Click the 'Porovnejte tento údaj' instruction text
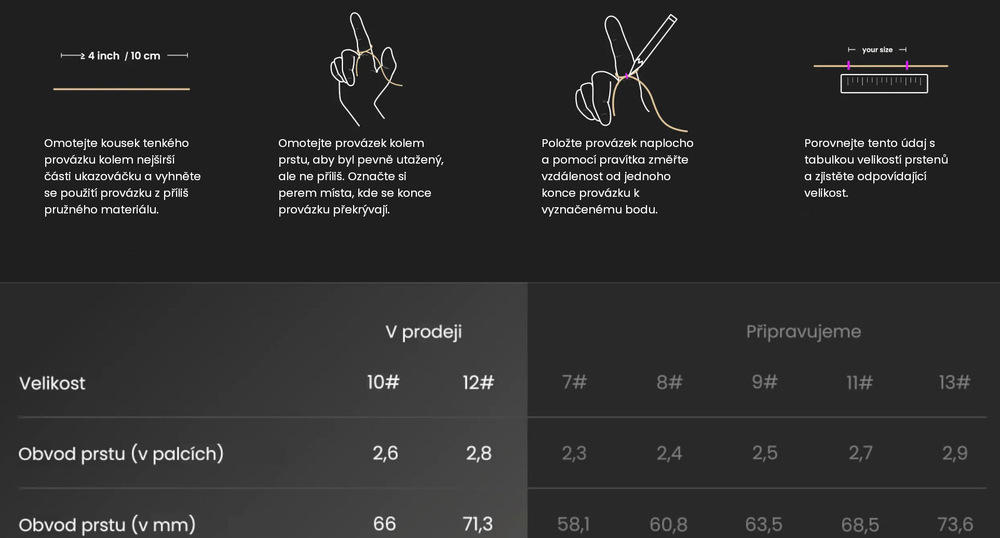This screenshot has height=538, width=1000. [x=876, y=168]
